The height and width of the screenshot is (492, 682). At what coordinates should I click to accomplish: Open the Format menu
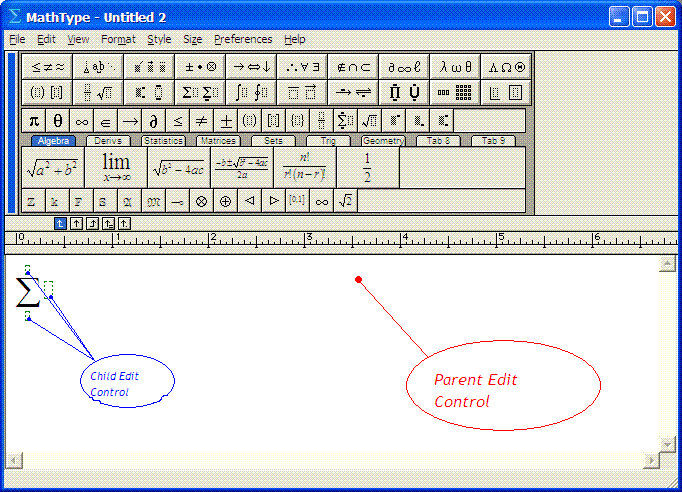click(118, 39)
